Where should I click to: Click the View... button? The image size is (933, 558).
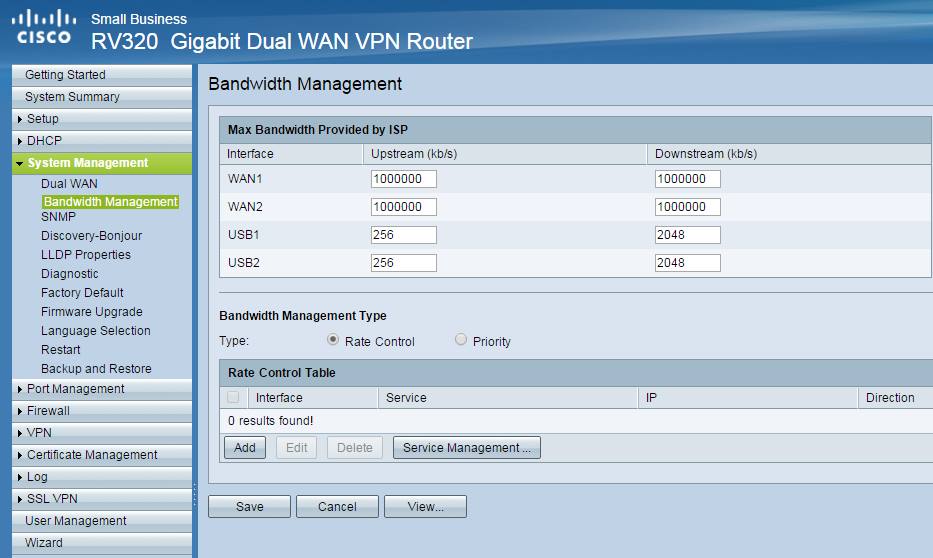click(425, 507)
